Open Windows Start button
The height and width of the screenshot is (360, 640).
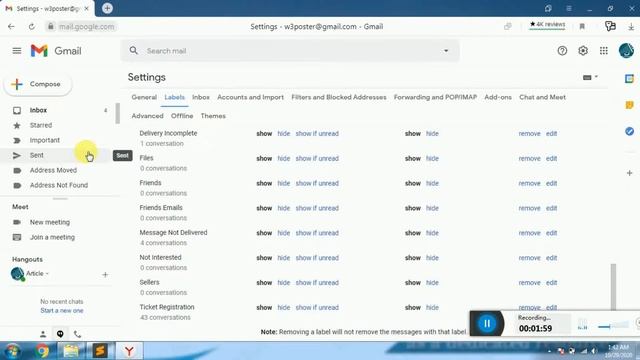[12, 351]
